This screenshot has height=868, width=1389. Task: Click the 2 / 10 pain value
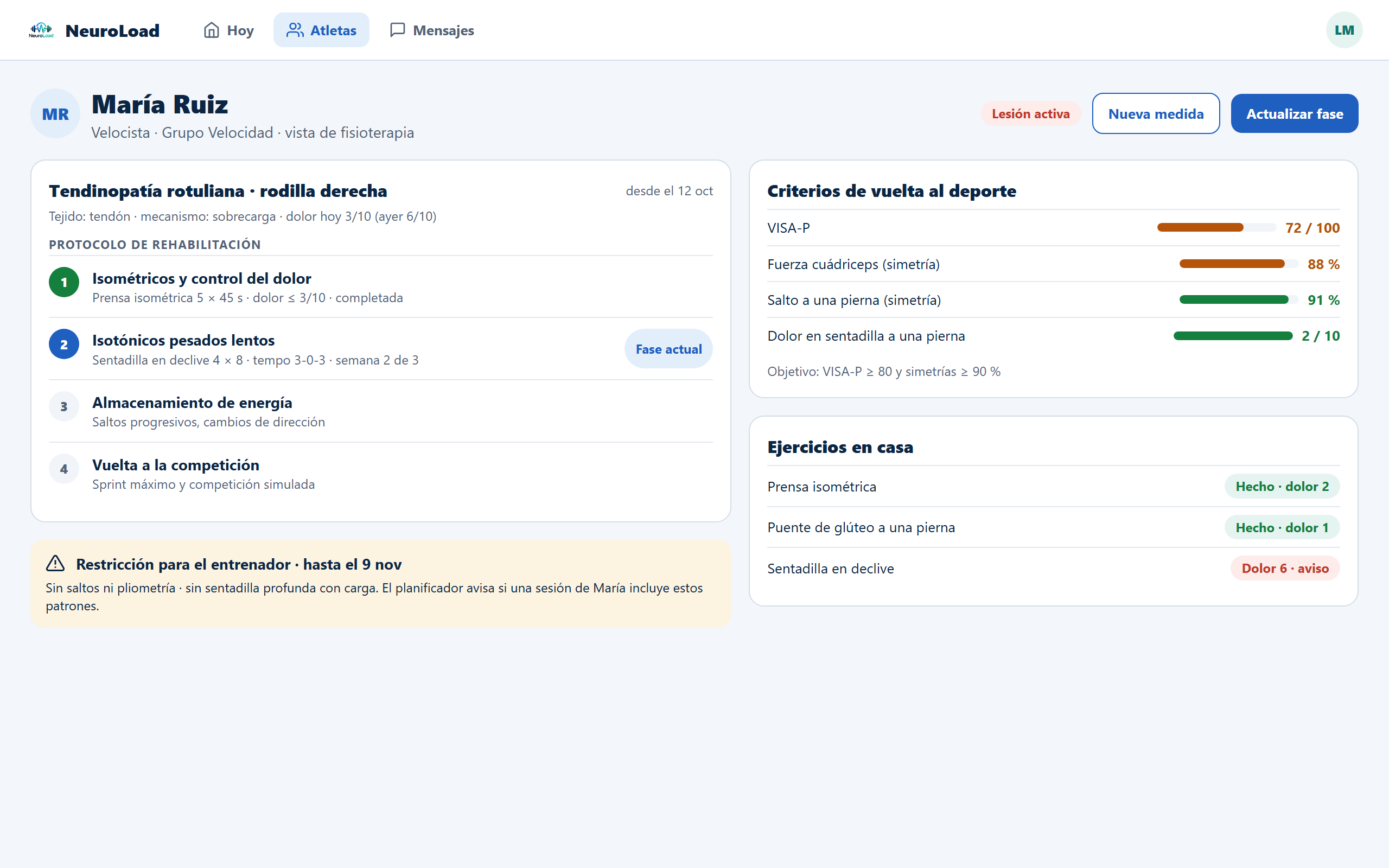(1320, 336)
